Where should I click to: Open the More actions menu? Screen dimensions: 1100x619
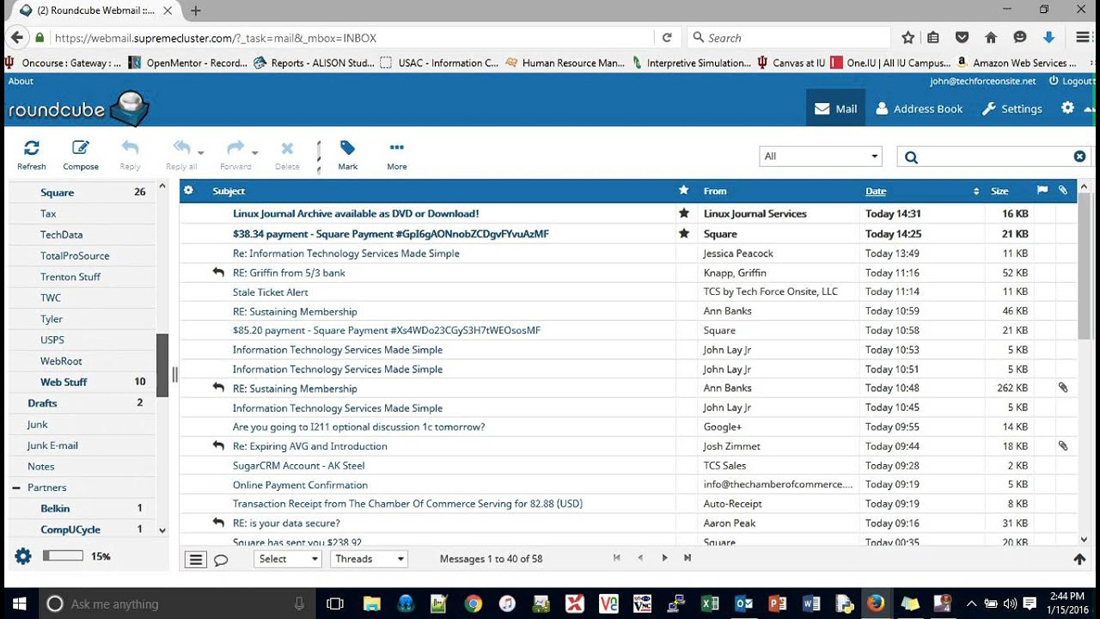click(x=396, y=153)
